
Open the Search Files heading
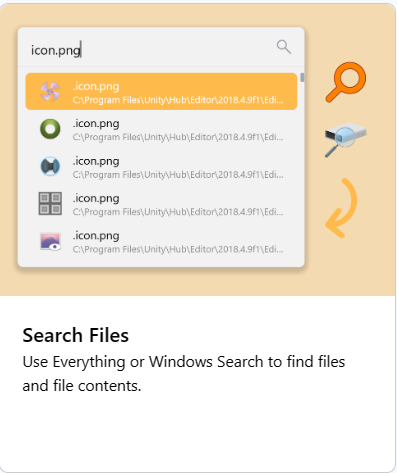point(76,335)
